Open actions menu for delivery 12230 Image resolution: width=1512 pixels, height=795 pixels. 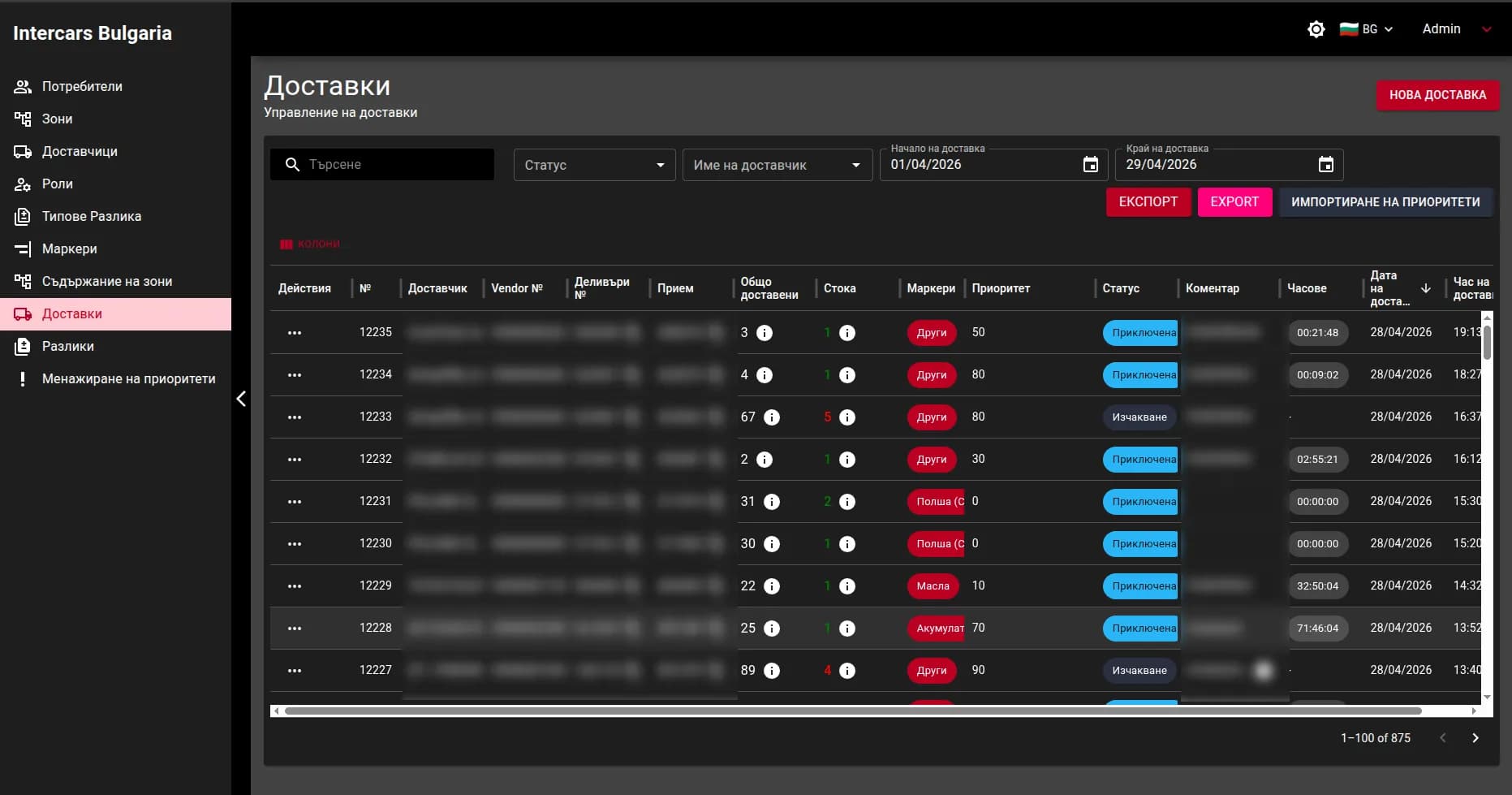pos(295,544)
